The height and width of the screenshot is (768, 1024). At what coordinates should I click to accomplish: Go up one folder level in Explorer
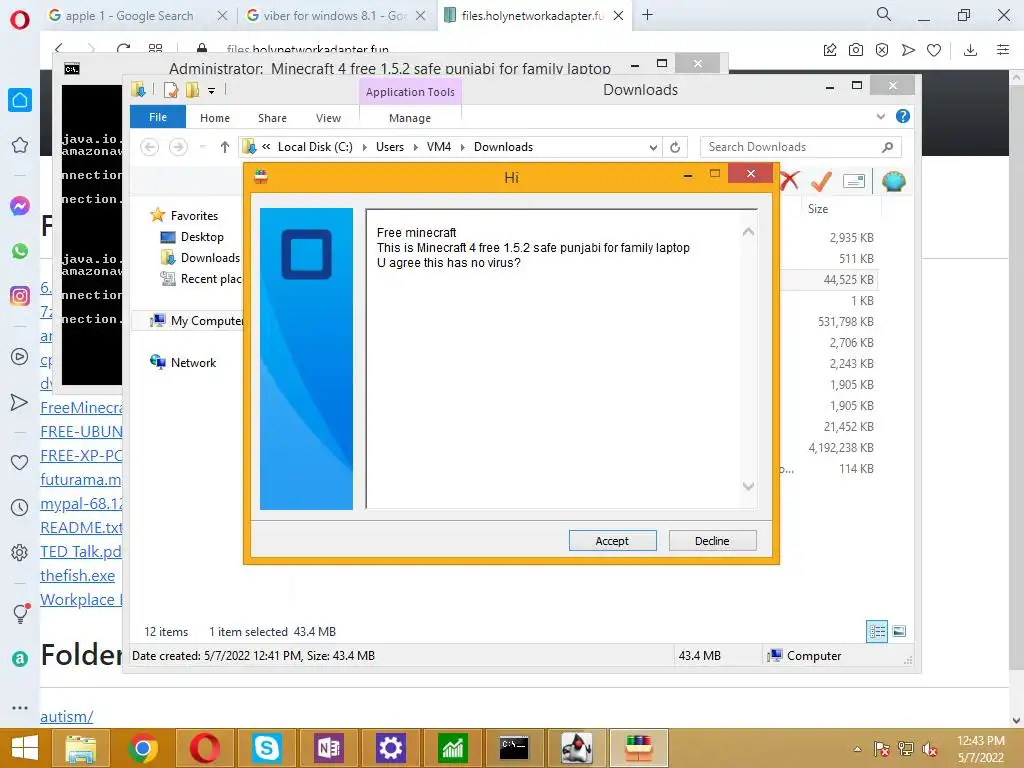(225, 147)
